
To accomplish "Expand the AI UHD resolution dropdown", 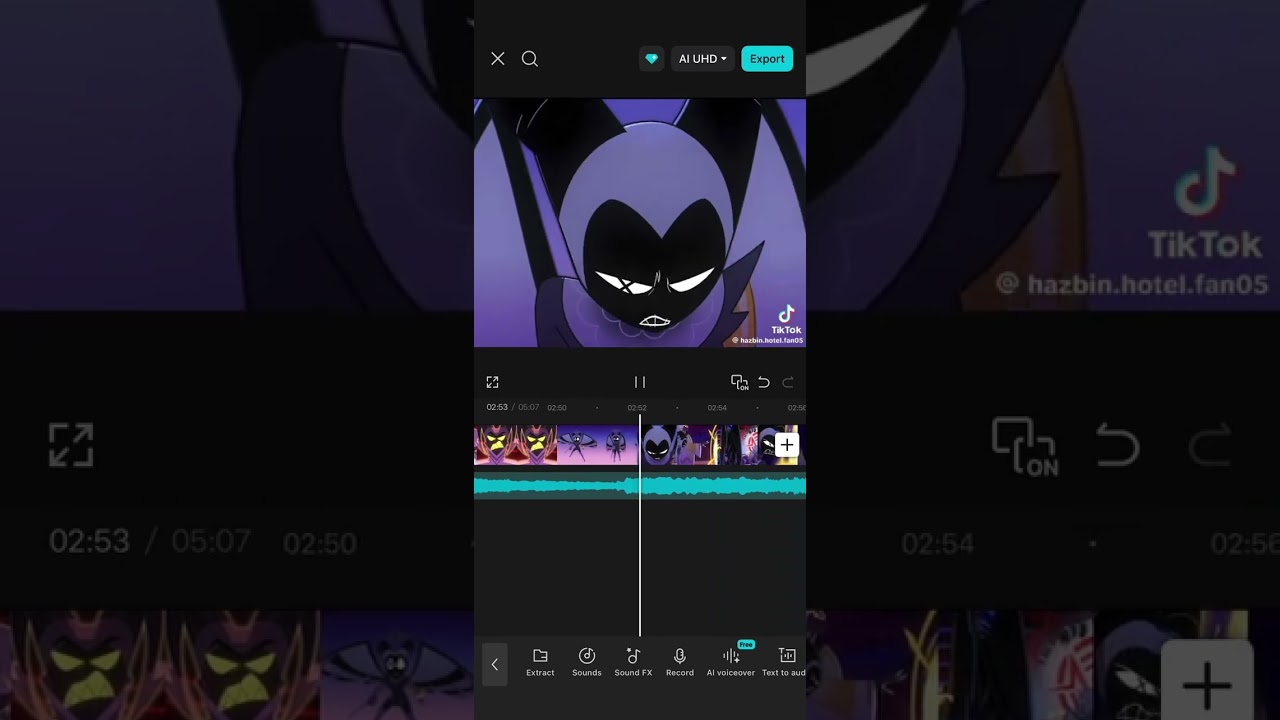I will tap(702, 59).
